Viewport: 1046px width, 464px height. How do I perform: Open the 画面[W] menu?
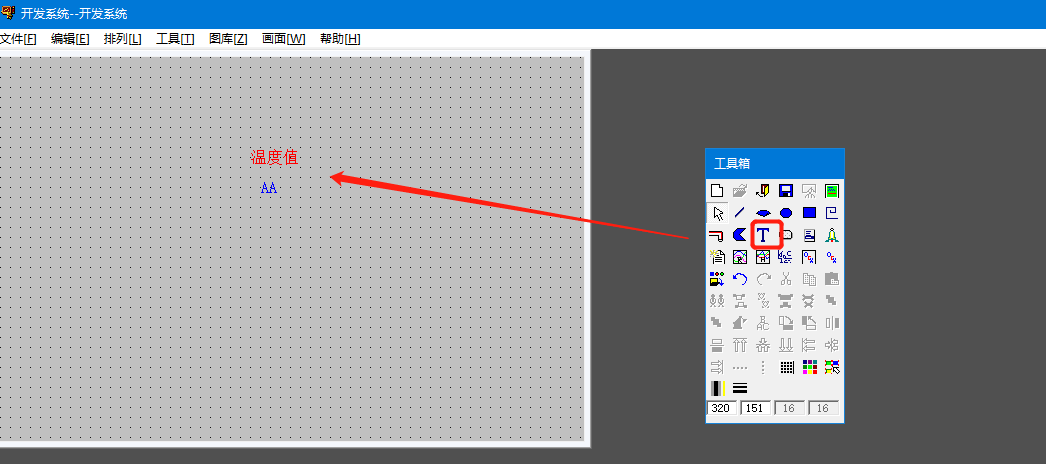[284, 39]
